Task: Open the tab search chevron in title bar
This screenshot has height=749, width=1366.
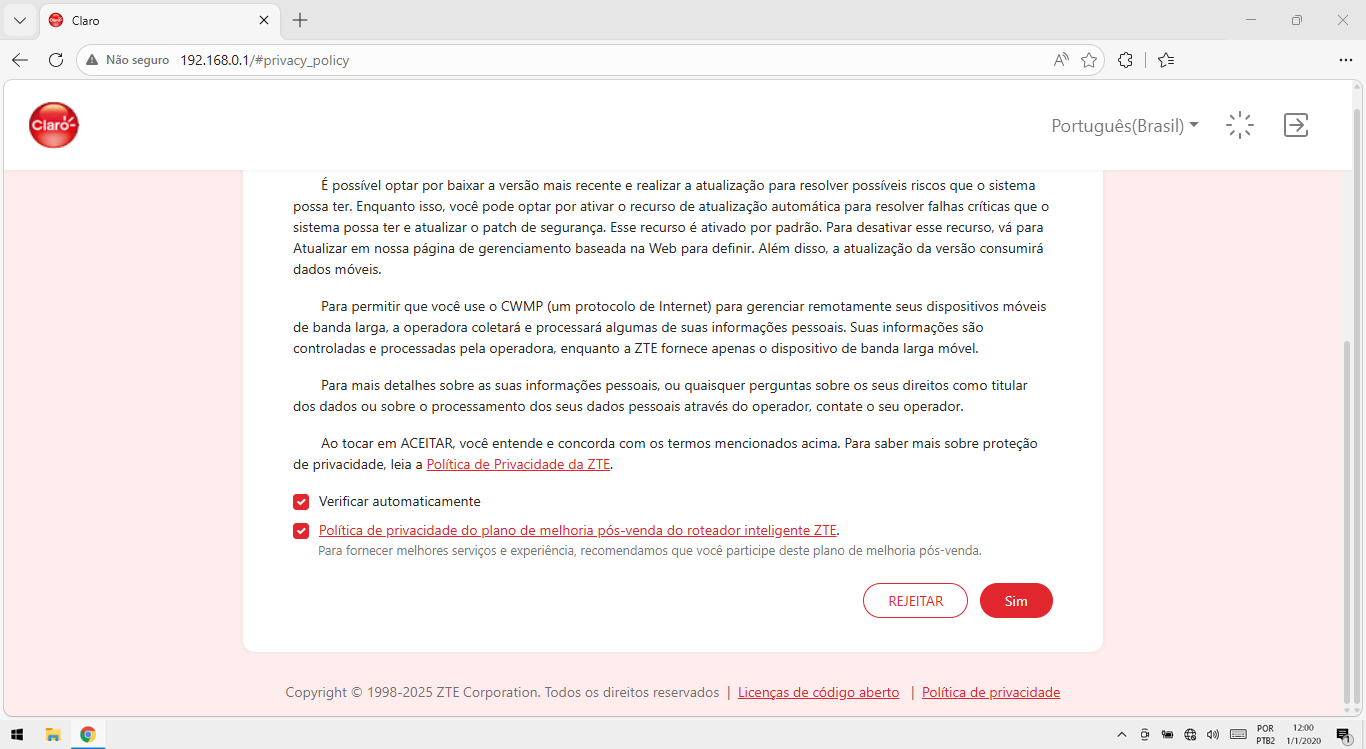Action: tap(19, 20)
